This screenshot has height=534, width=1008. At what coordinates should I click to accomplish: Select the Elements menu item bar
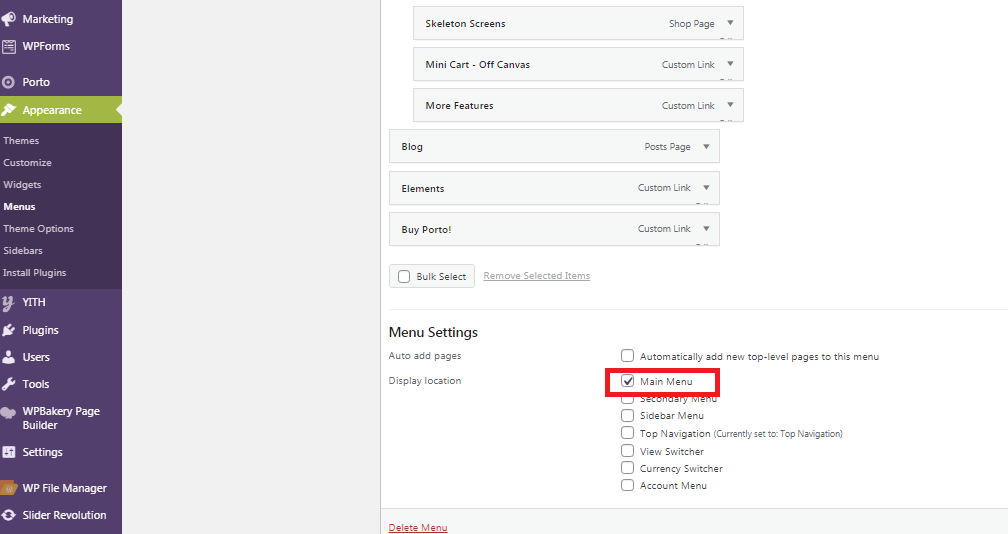click(554, 188)
